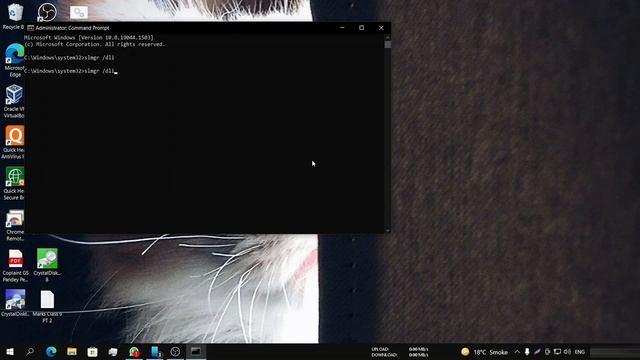Open the volume speaker tray icon

pyautogui.click(x=567, y=352)
